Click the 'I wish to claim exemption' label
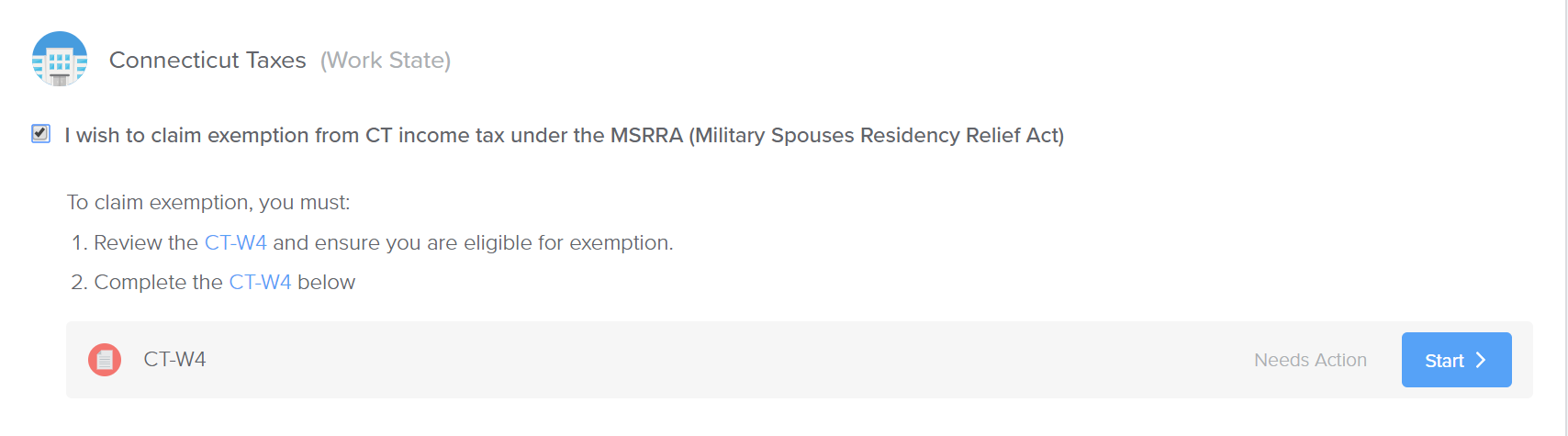This screenshot has width=1568, height=436. click(565, 135)
